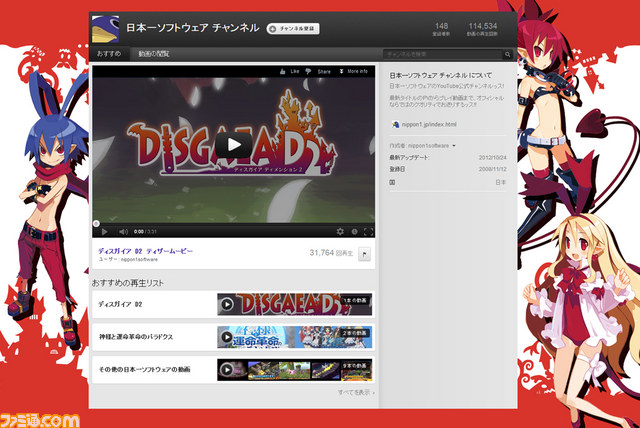Click the small play icon in the player controls
Viewport: 640px width, 428px height.
(104, 231)
